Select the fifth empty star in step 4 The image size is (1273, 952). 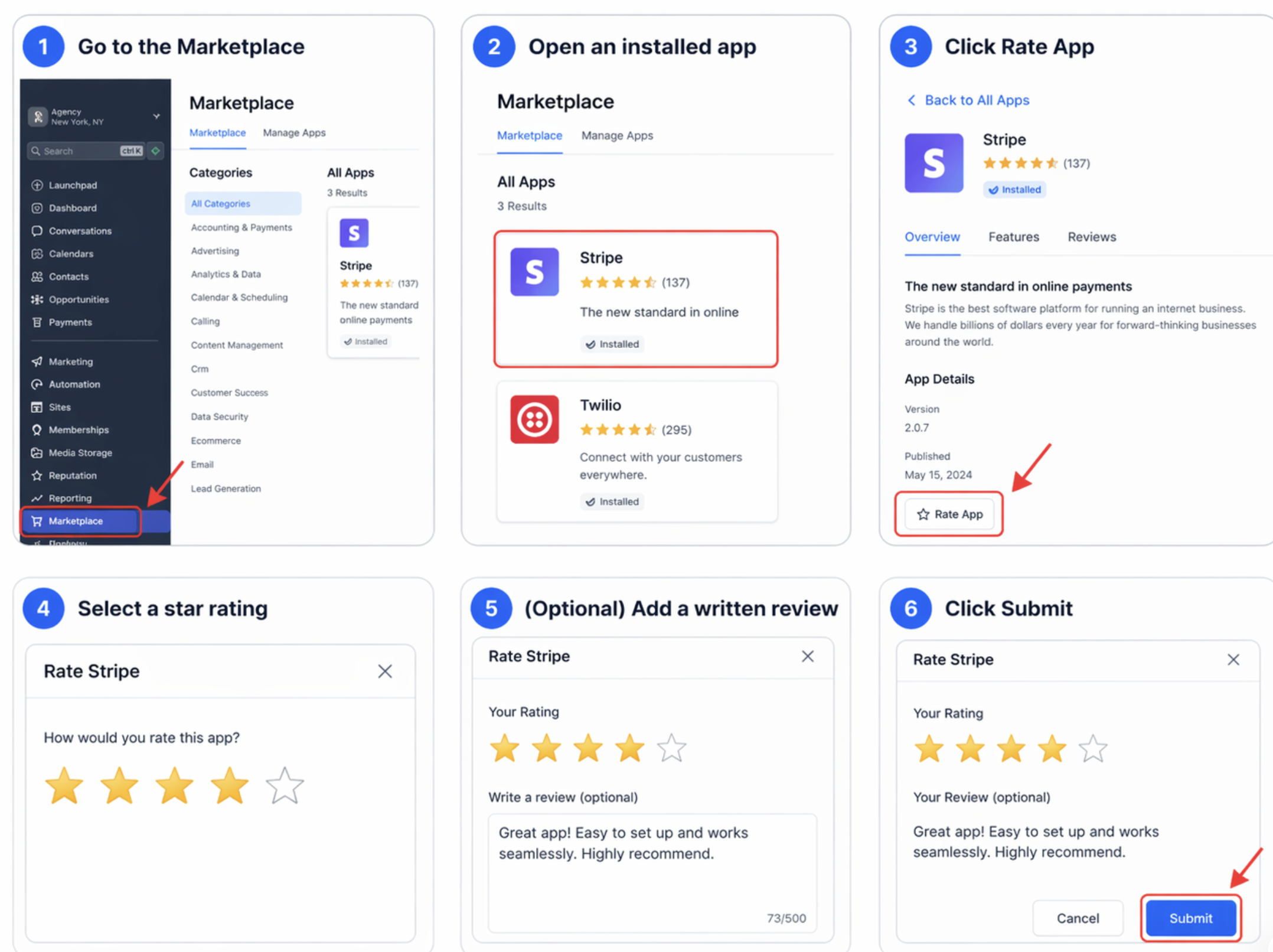click(x=285, y=786)
